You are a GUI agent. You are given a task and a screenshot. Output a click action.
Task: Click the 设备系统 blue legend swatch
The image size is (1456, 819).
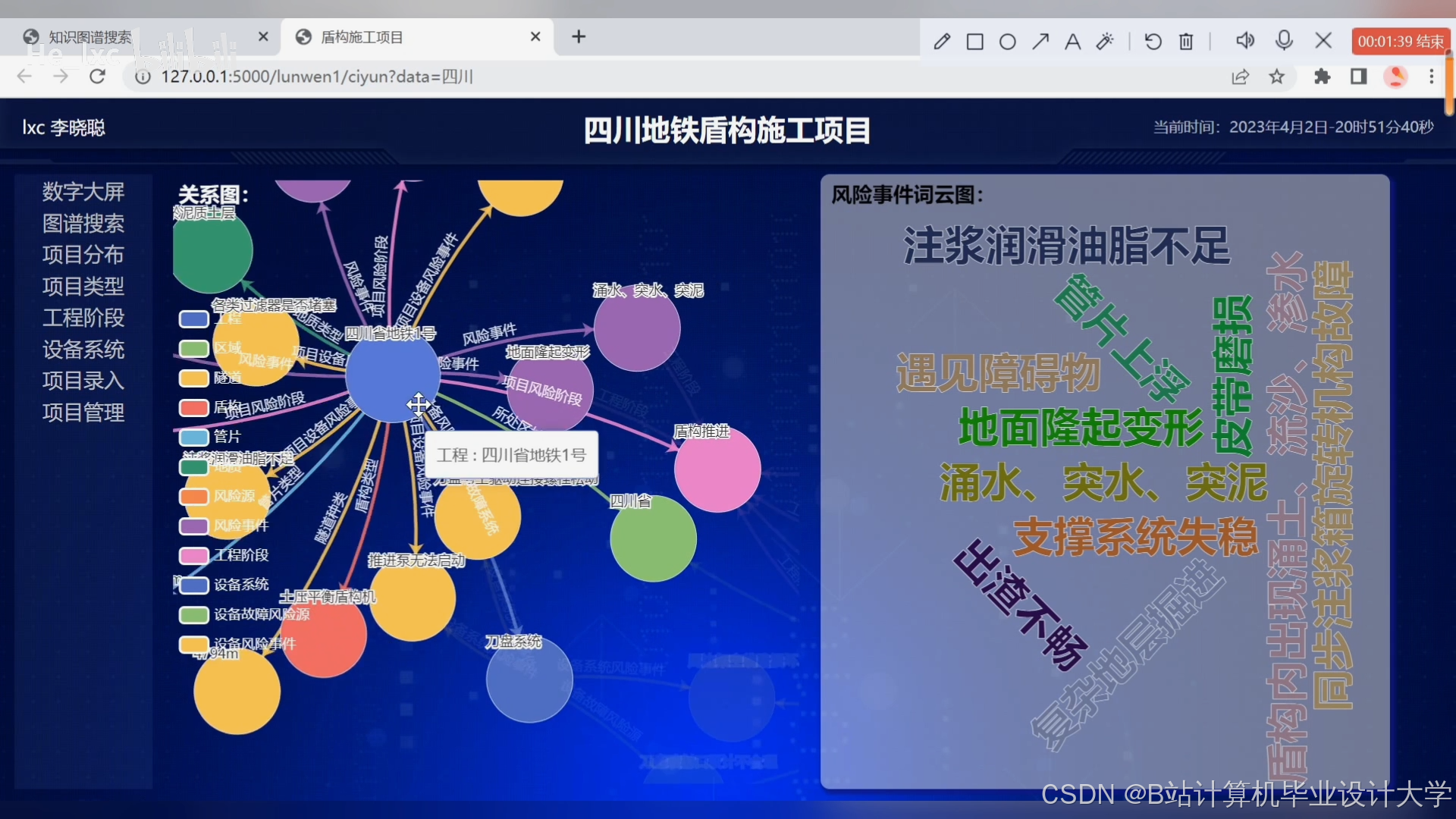[x=194, y=585]
